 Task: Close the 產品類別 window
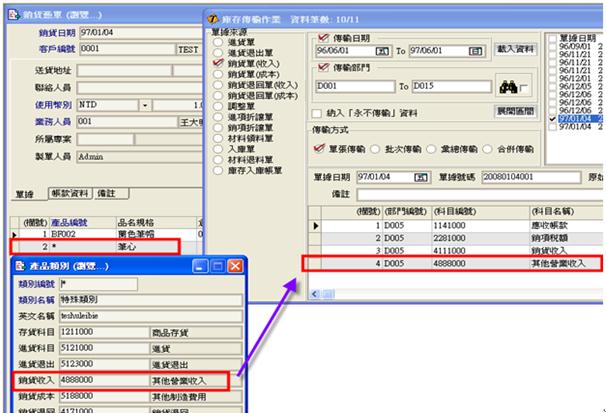click(235, 266)
